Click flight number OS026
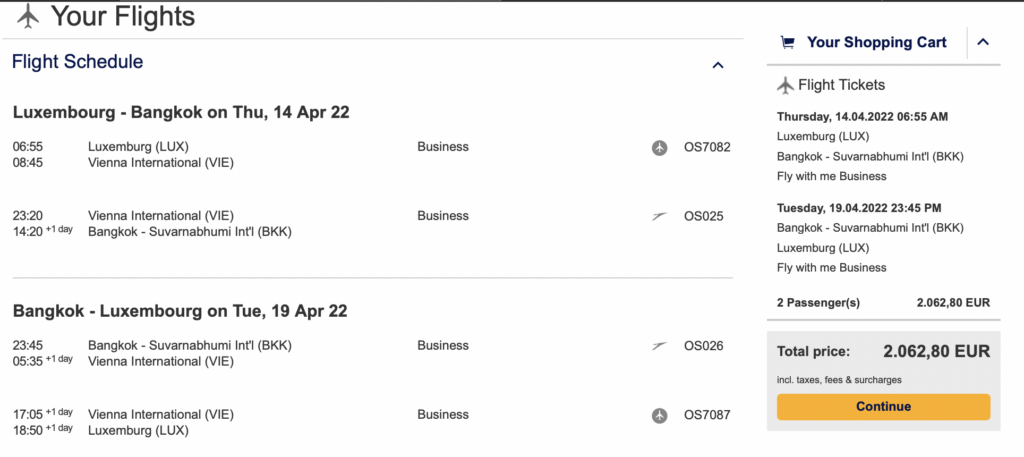 click(703, 346)
